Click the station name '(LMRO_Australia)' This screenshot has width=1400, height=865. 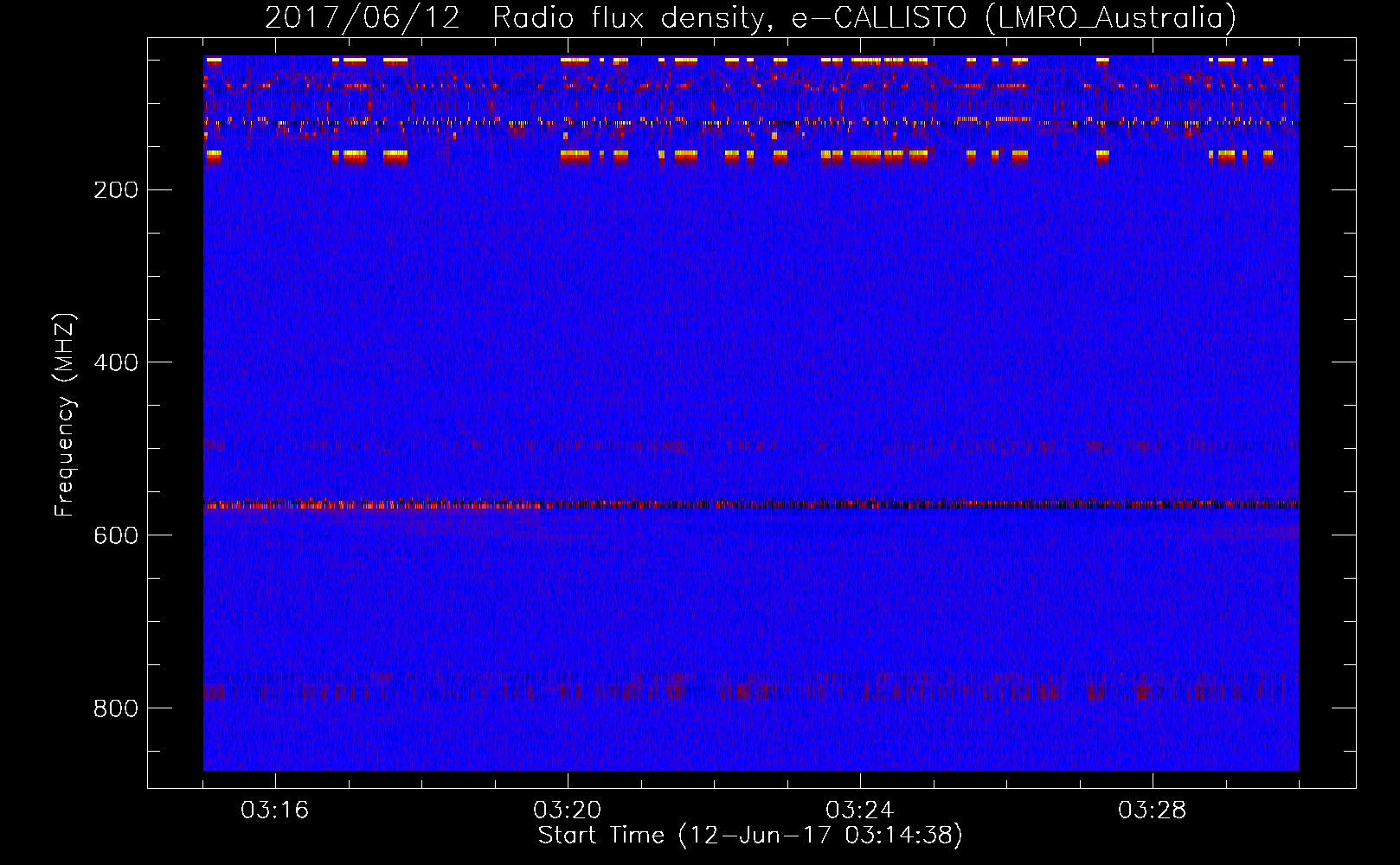point(1111,18)
